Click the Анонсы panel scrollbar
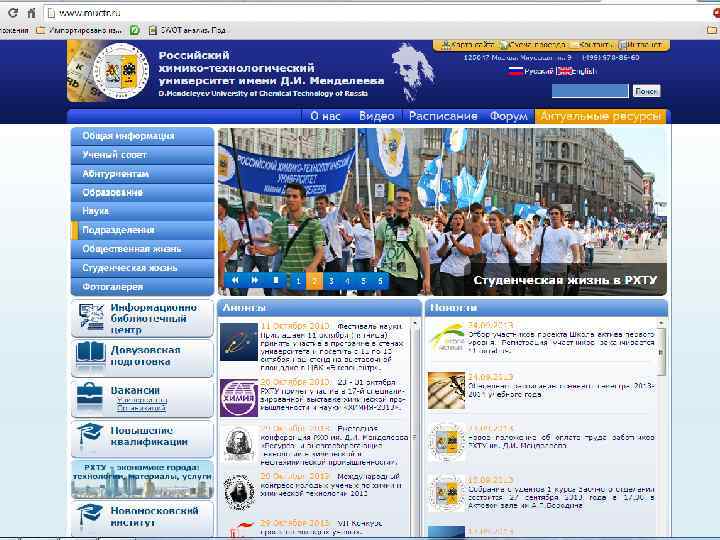The height and width of the screenshot is (540, 720). coord(415,427)
